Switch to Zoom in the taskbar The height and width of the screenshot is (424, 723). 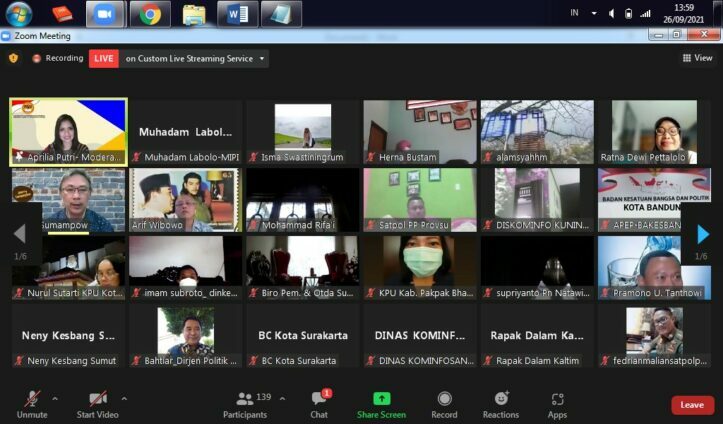pyautogui.click(x=105, y=14)
